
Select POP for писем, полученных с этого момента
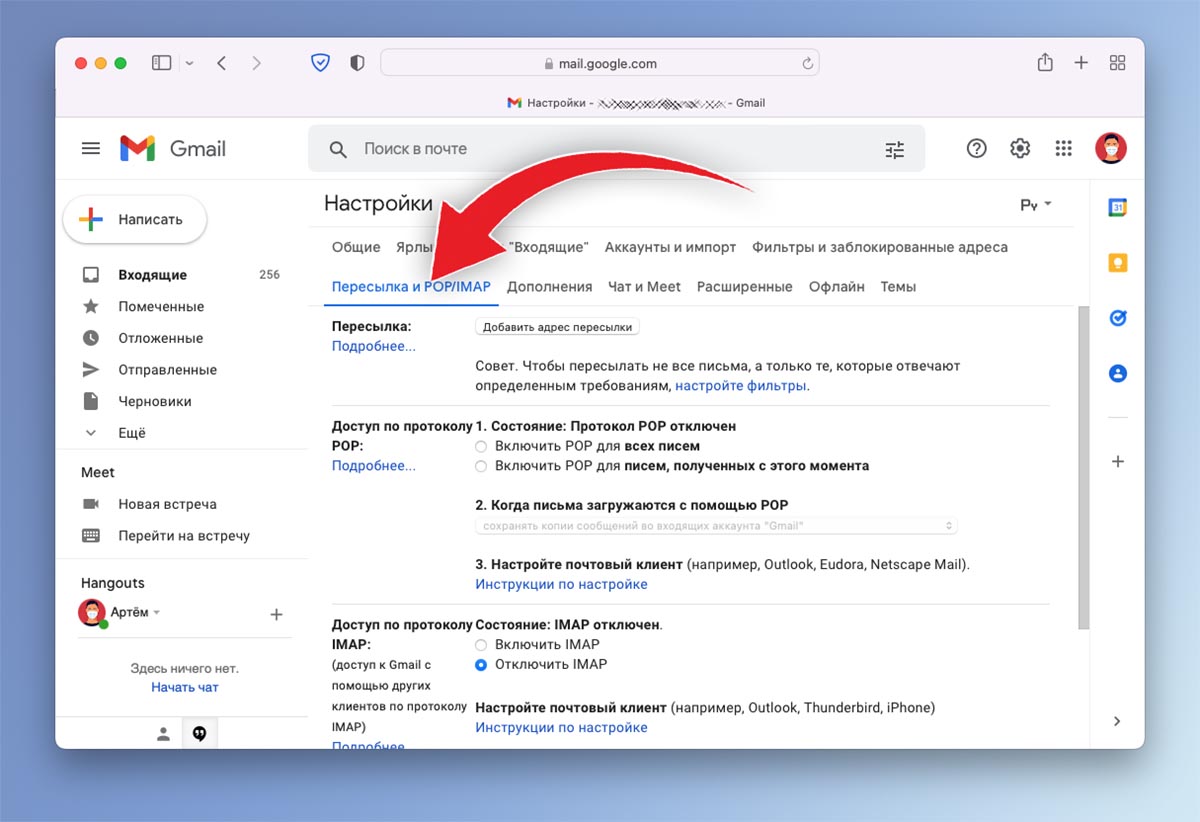coord(481,465)
